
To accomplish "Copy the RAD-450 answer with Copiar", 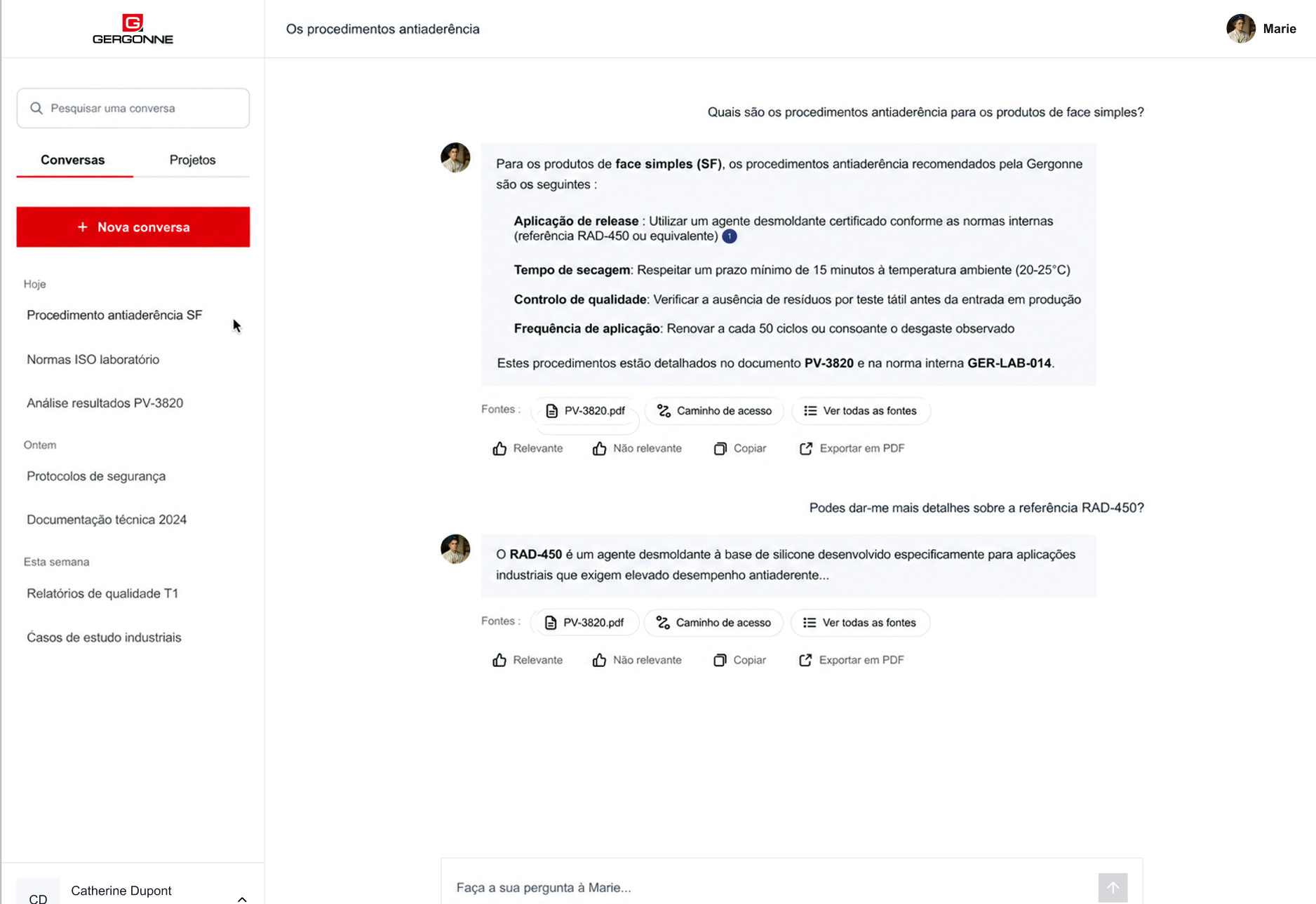I will pyautogui.click(x=740, y=660).
